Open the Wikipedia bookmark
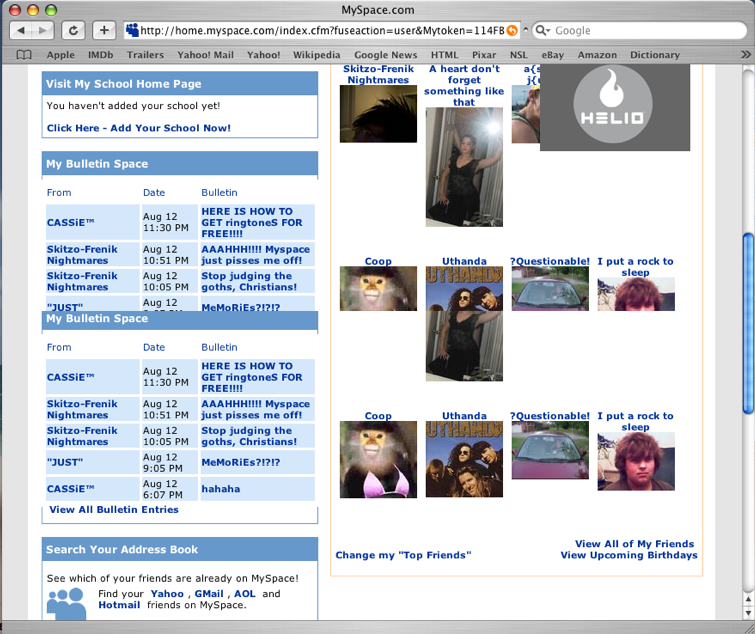The image size is (755, 634). tap(317, 55)
